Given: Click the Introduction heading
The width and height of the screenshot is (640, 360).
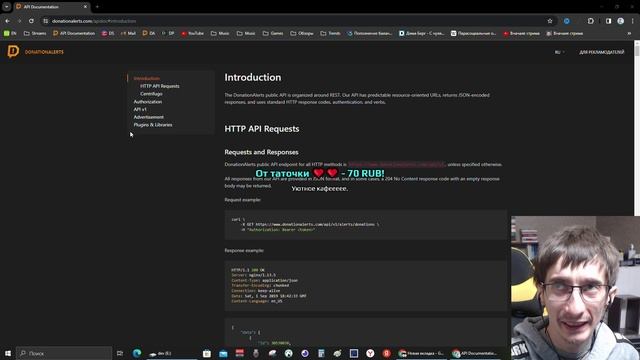Looking at the screenshot, I should point(253,78).
